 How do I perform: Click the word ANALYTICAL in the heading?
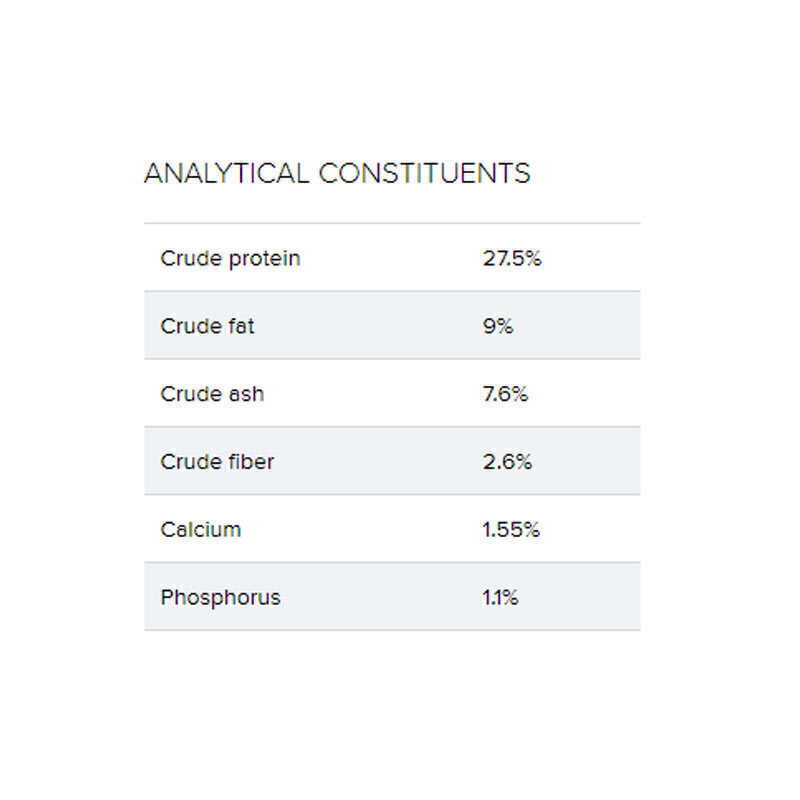click(226, 174)
